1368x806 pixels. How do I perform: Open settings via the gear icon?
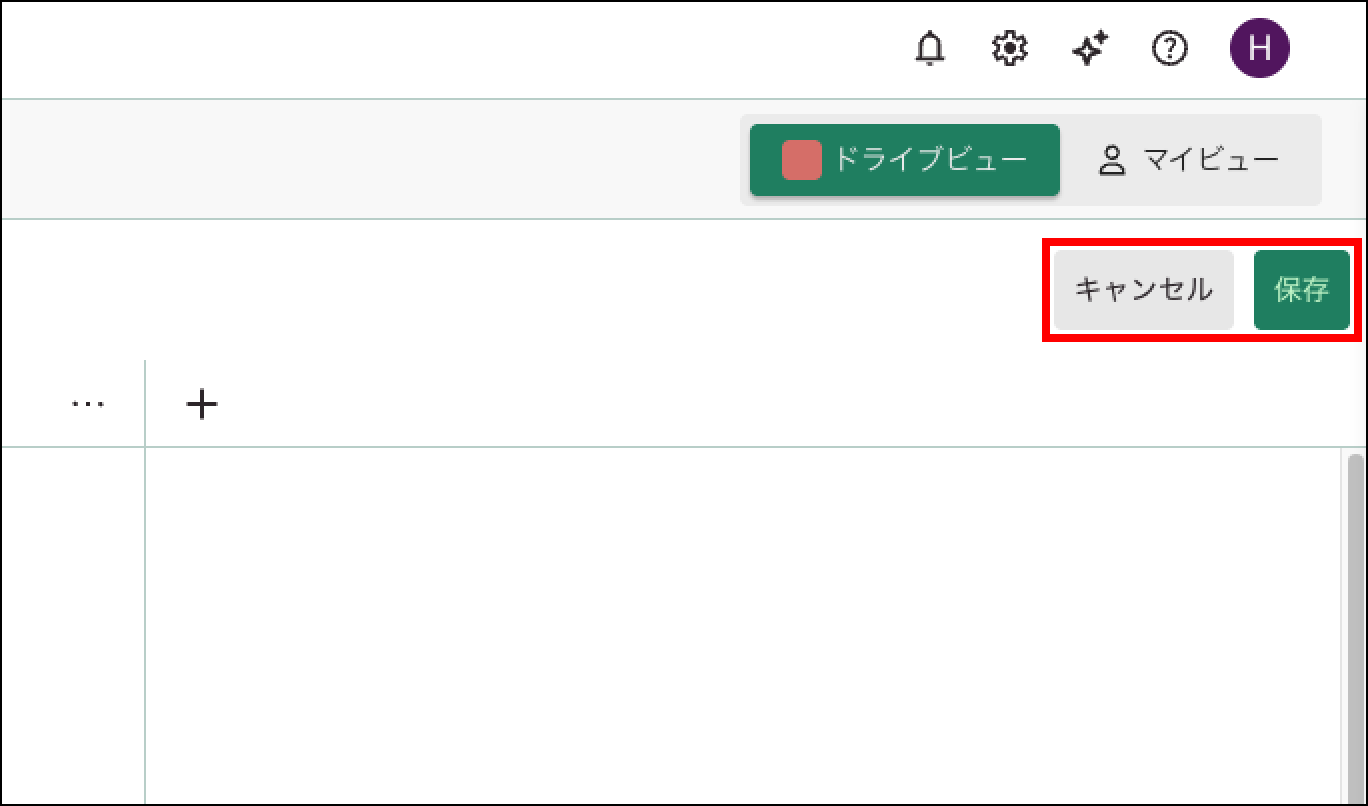[x=1010, y=48]
